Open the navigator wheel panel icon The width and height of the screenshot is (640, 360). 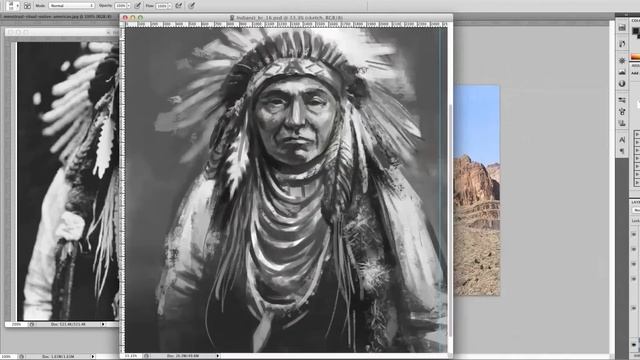point(622,60)
